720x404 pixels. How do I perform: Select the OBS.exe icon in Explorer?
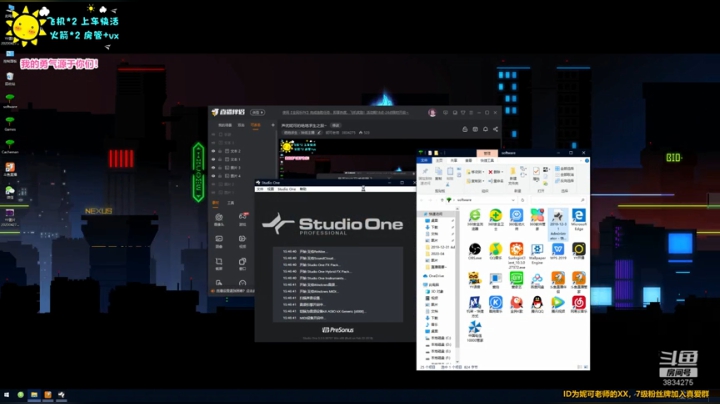[475, 249]
